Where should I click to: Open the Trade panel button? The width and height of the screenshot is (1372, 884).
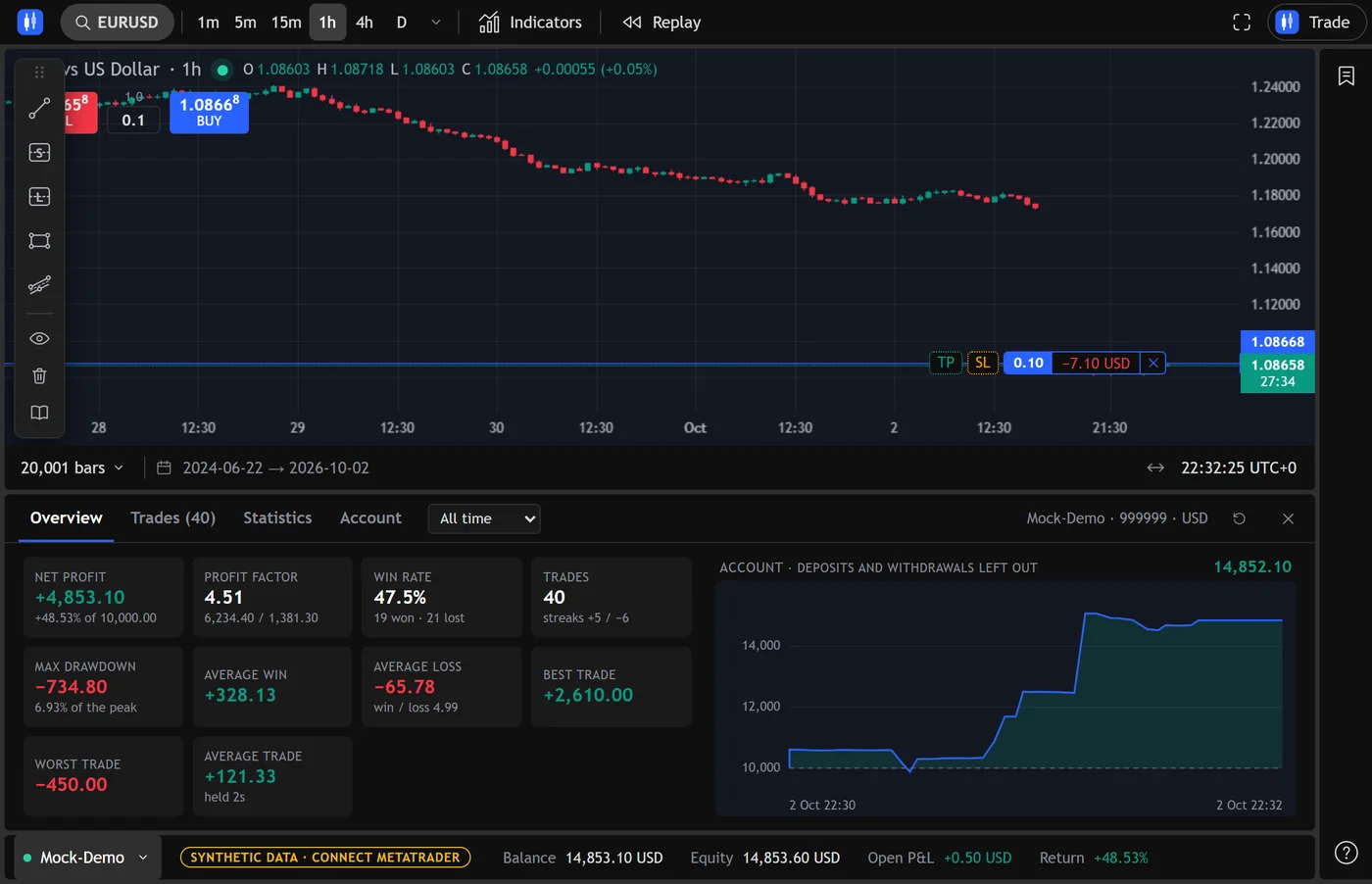1316,22
